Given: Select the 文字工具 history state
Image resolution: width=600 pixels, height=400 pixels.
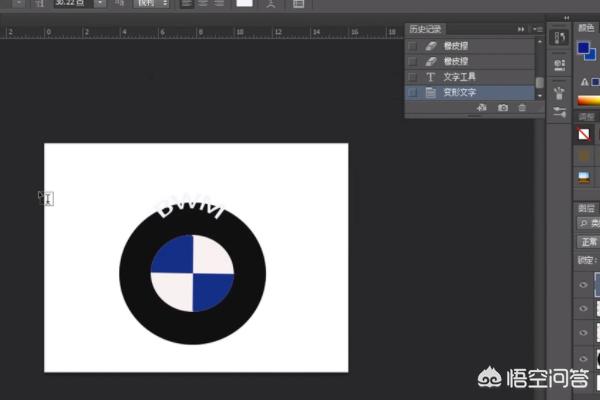Looking at the screenshot, I should [470, 77].
